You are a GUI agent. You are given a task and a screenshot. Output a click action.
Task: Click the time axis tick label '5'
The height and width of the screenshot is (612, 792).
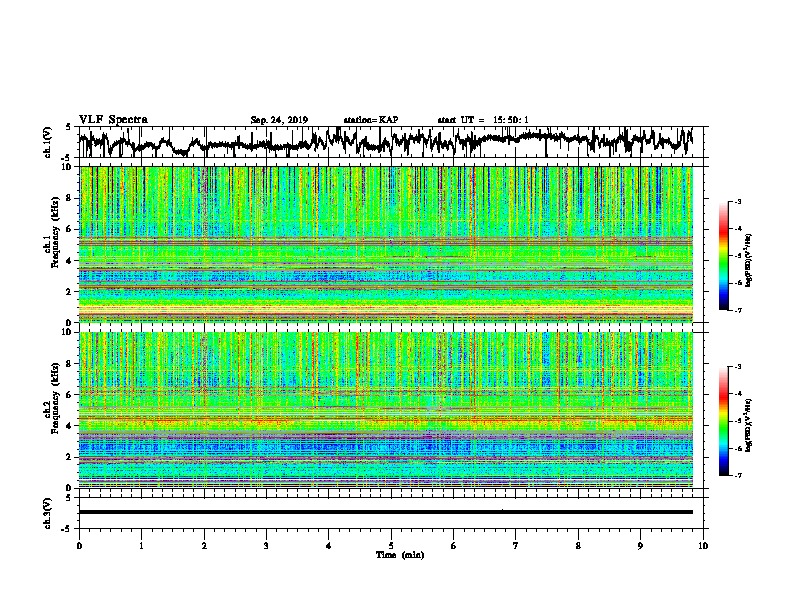[391, 545]
